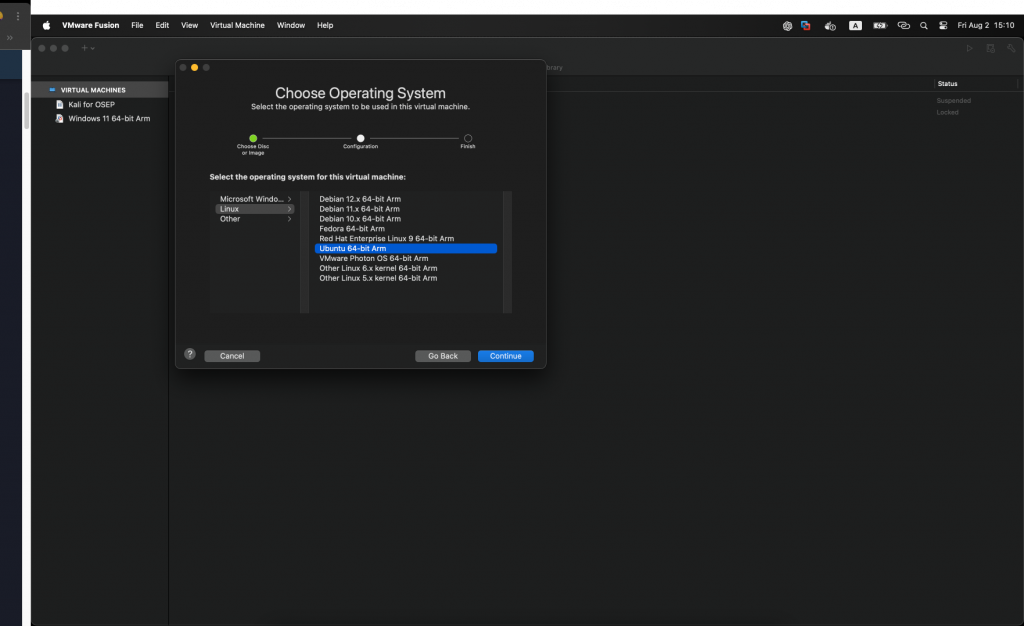Click the Locked status text
This screenshot has width=1024, height=626.
pyautogui.click(x=947, y=112)
